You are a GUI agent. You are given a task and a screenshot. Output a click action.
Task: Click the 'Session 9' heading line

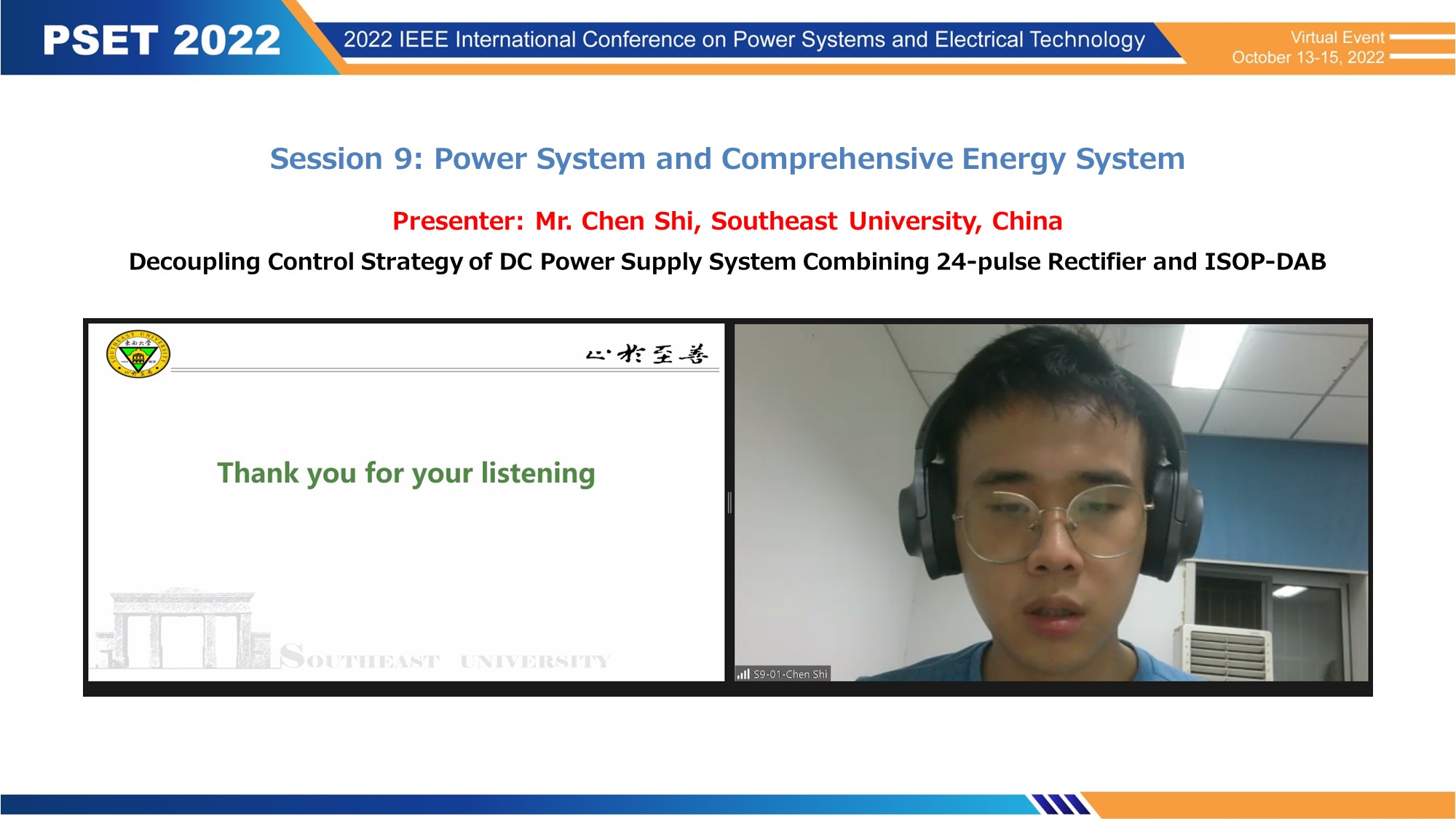coord(727,159)
